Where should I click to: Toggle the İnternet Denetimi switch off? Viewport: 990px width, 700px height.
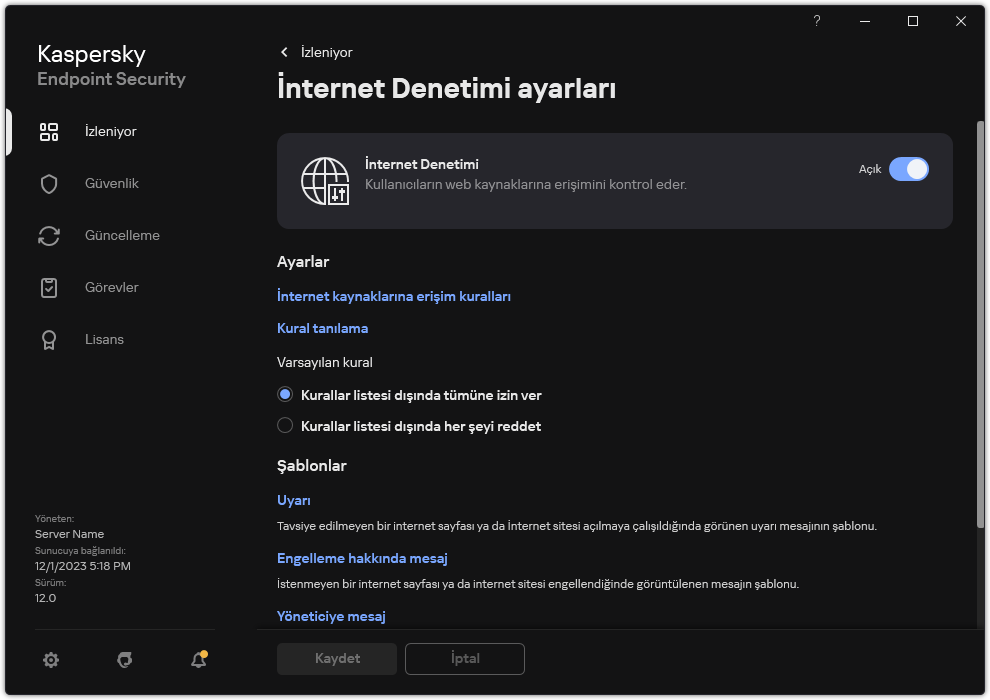(x=908, y=169)
